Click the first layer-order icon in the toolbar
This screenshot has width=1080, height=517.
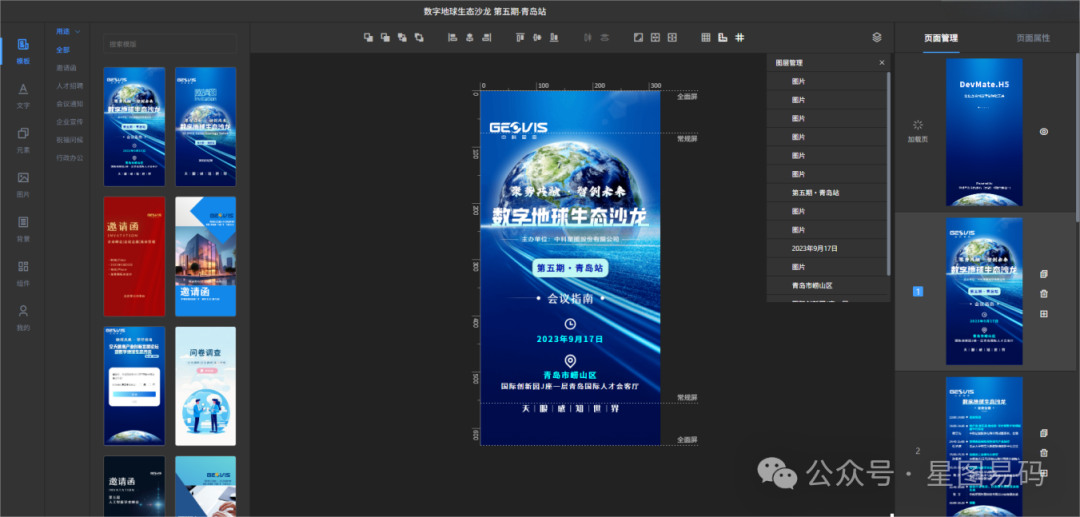tap(368, 37)
